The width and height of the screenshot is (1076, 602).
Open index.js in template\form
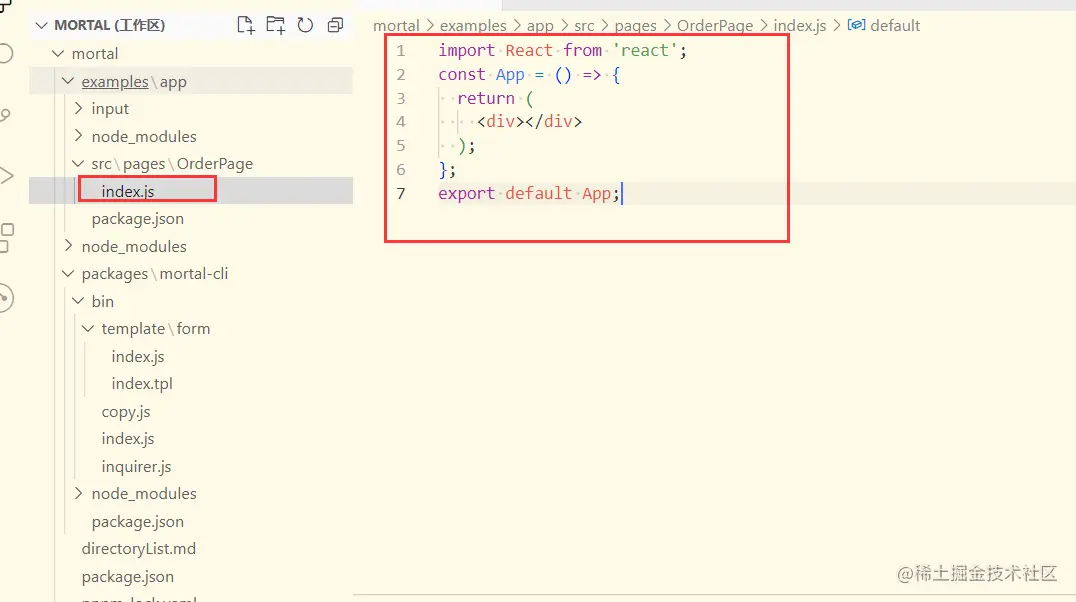pyautogui.click(x=138, y=356)
